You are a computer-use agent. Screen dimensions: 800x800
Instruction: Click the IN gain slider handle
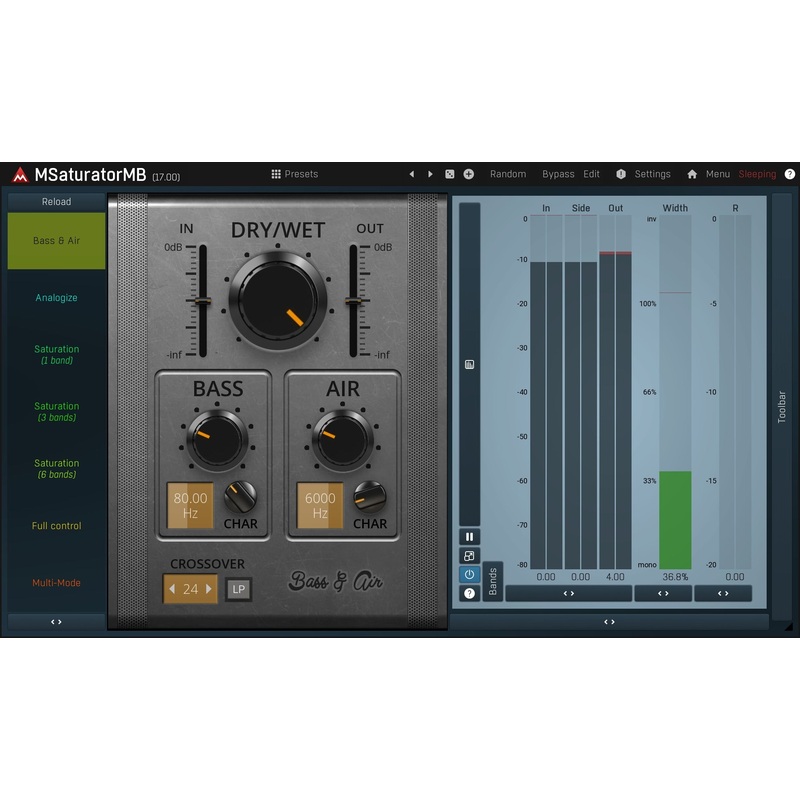[x=203, y=301]
